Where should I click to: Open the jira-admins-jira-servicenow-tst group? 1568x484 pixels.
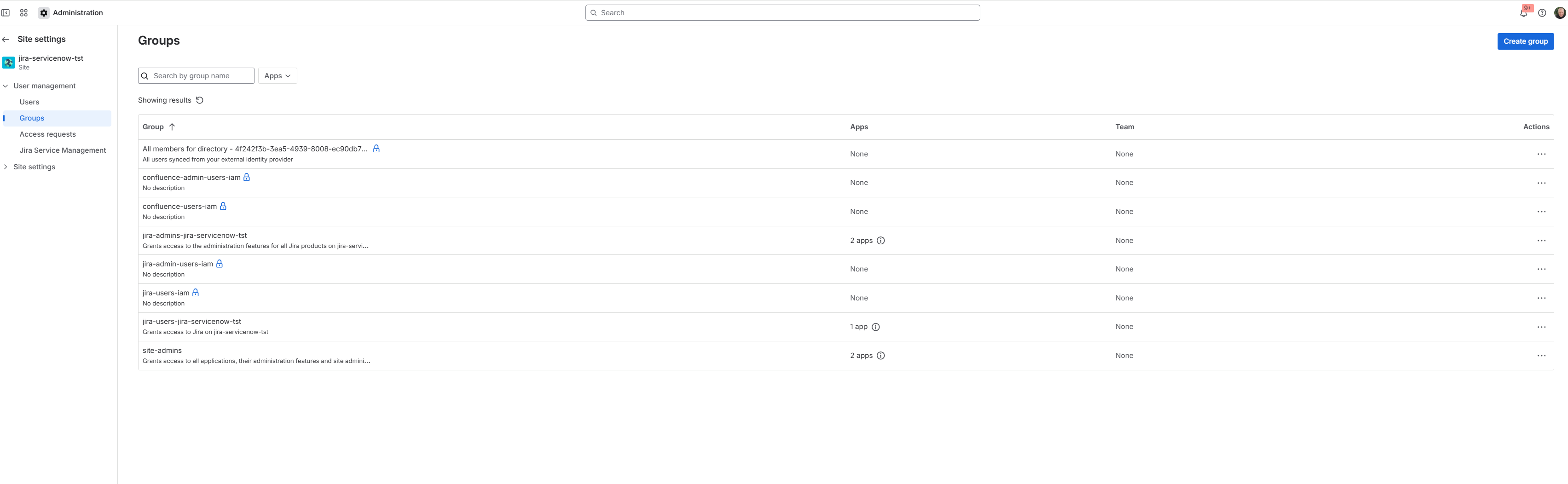[195, 236]
